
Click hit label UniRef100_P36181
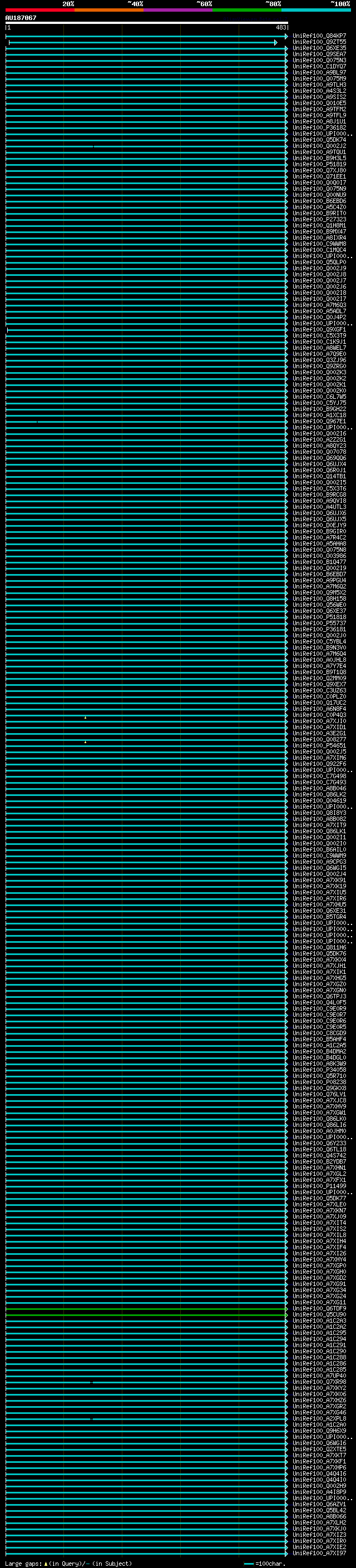pos(319,630)
